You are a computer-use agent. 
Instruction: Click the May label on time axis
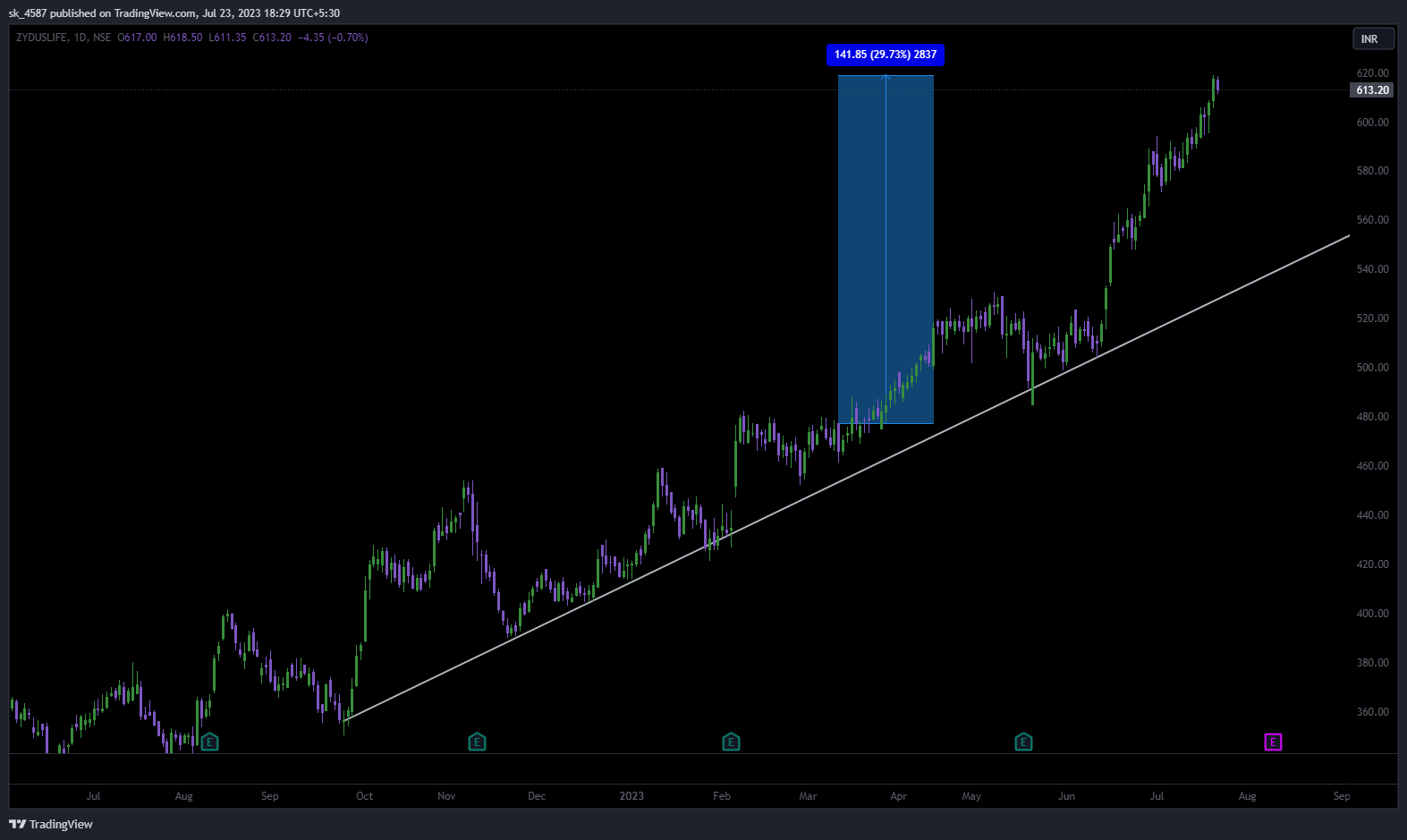pos(971,796)
